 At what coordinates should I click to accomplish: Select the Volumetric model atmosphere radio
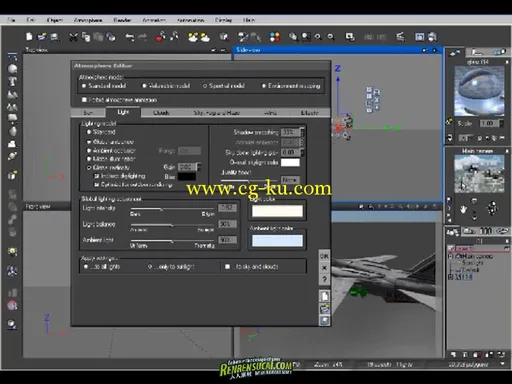pos(144,86)
